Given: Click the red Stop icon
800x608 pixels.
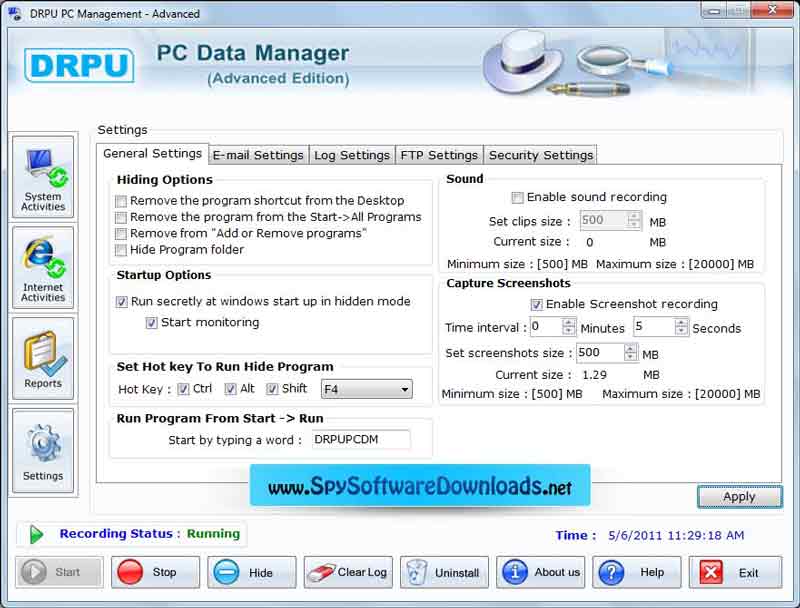Looking at the screenshot, I should [x=130, y=572].
